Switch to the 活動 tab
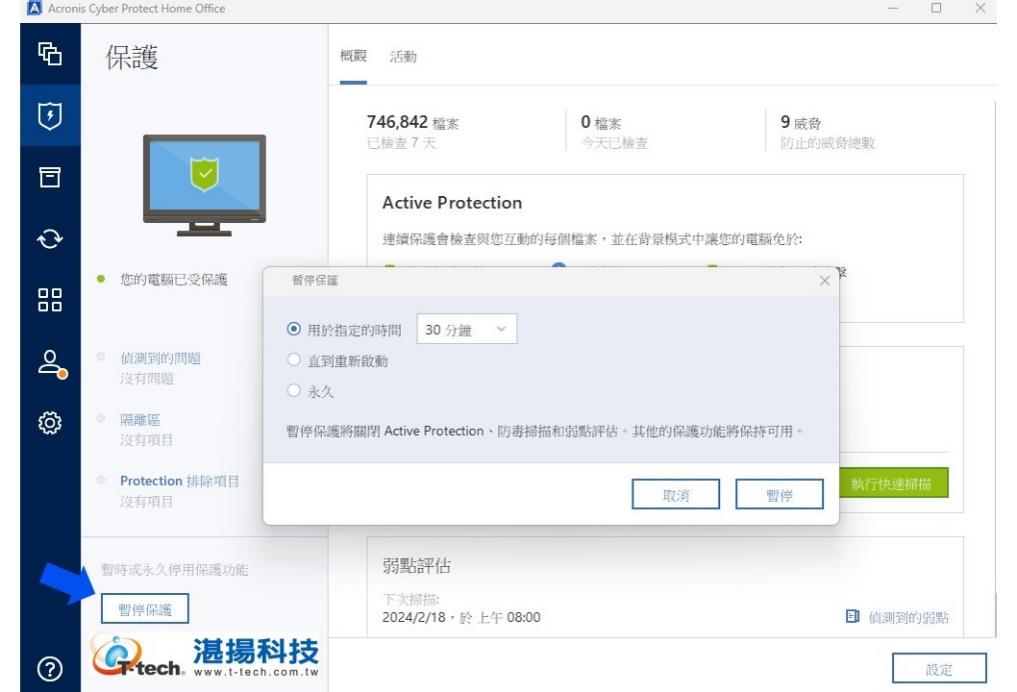The image size is (1017, 692). (x=403, y=57)
